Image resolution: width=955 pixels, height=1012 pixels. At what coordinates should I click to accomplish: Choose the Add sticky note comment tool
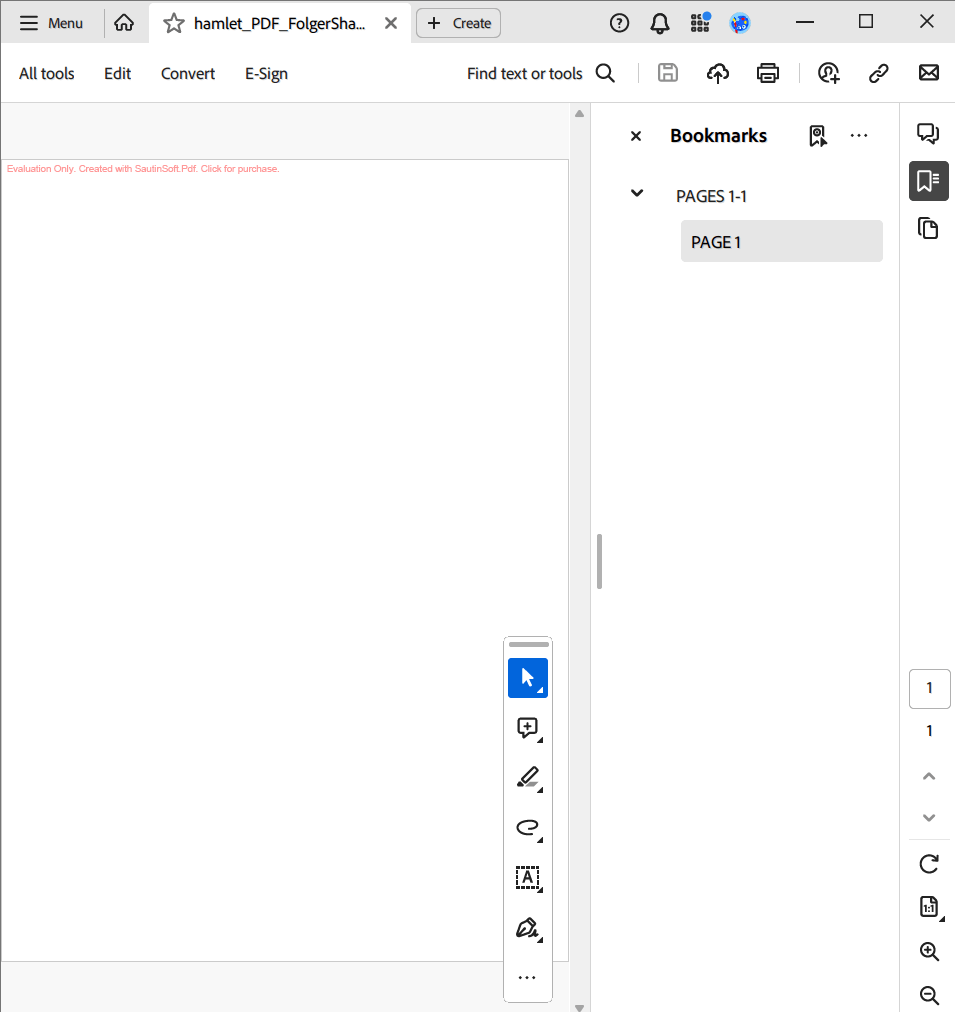[528, 728]
